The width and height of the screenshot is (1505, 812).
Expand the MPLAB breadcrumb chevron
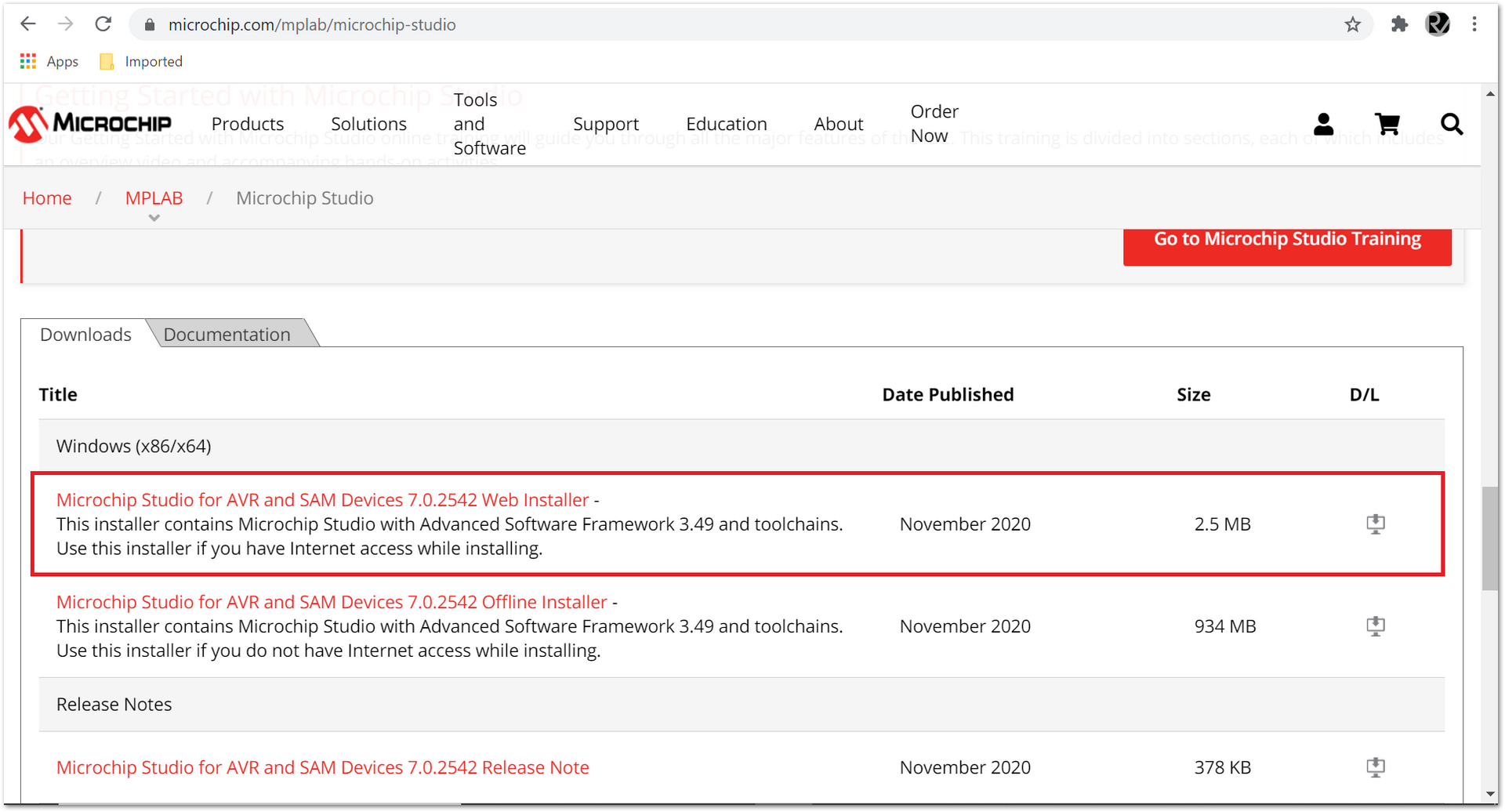pos(154,218)
